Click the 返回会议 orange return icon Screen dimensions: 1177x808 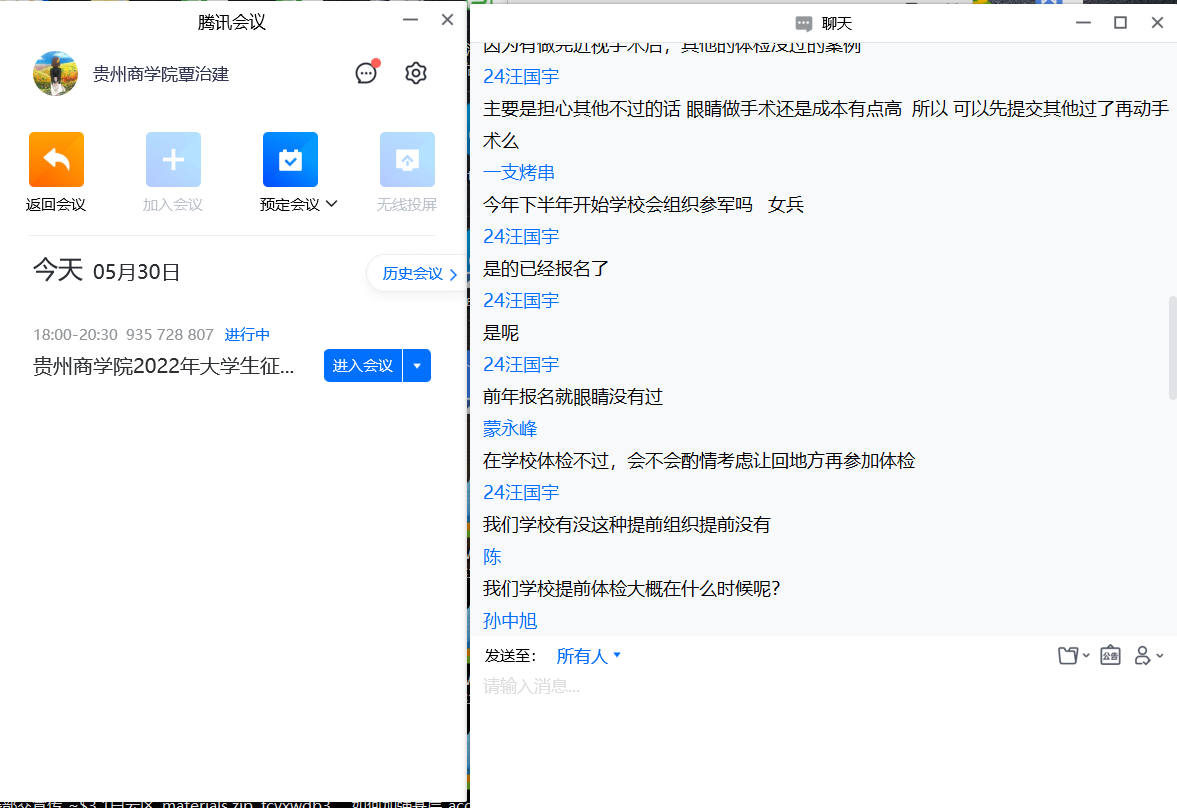coord(56,160)
